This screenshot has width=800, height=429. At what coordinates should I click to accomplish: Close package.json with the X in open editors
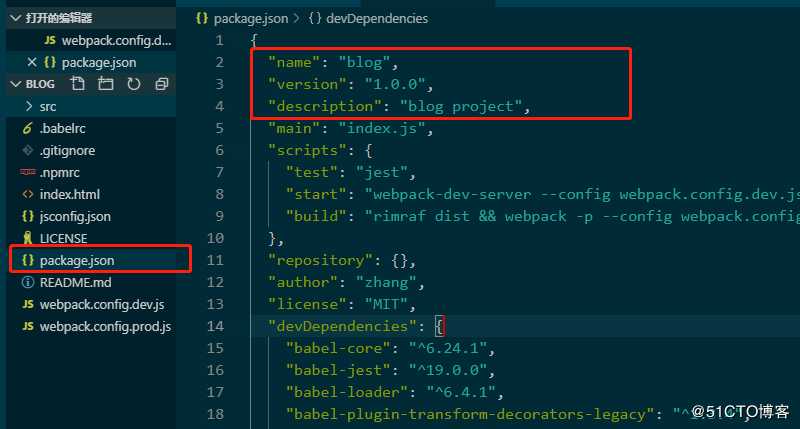[32, 62]
